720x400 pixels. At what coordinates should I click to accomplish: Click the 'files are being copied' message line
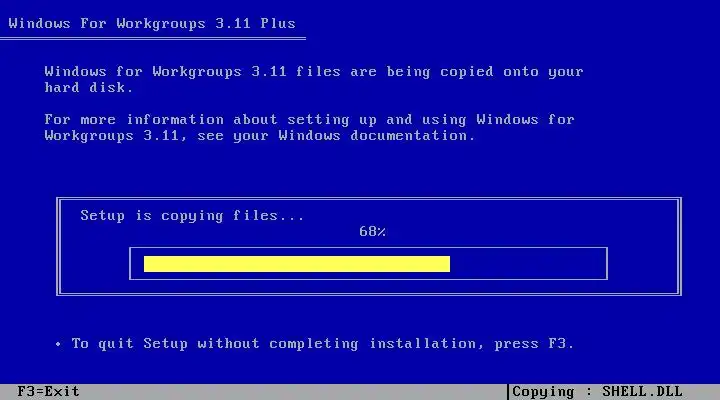(314, 72)
